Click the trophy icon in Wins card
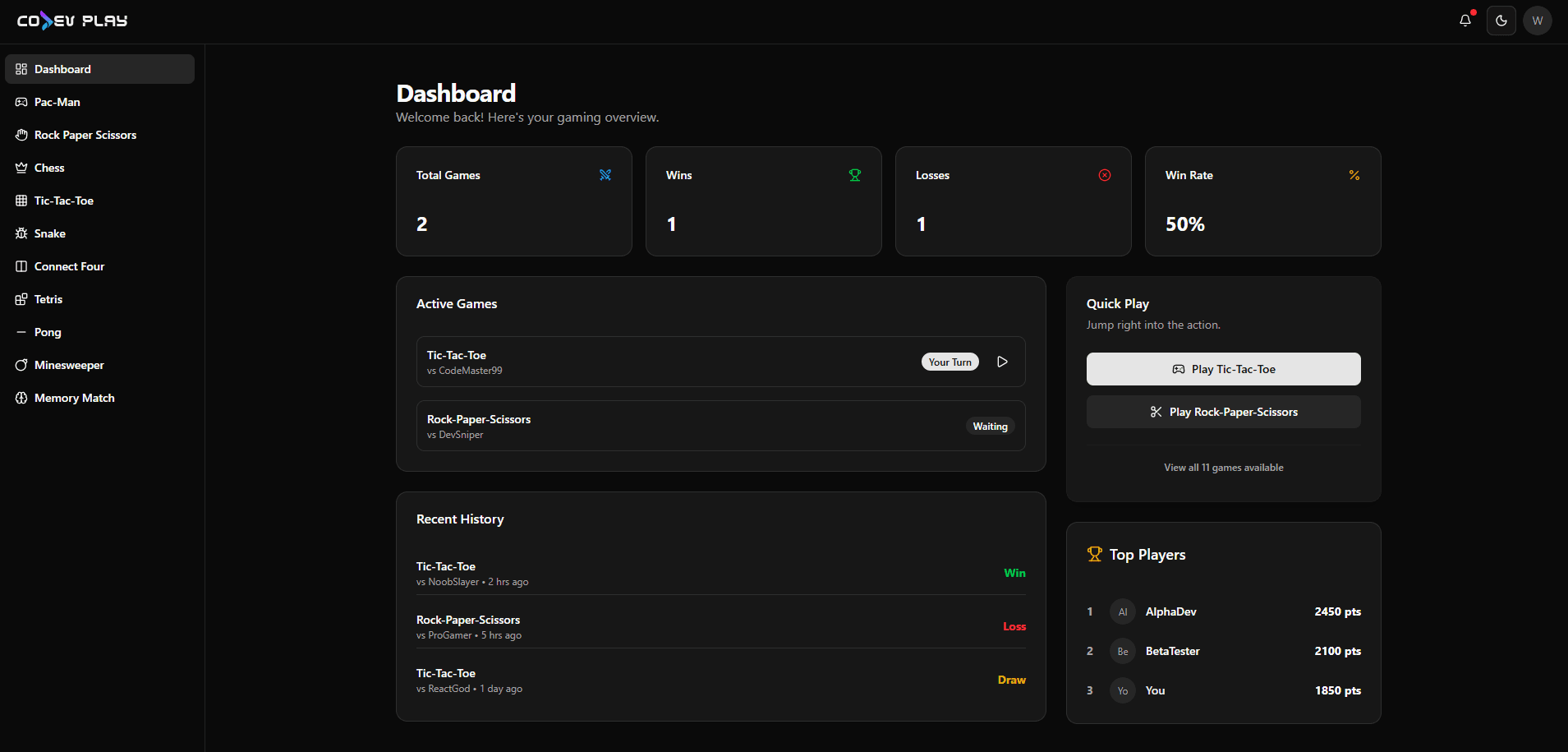Viewport: 1568px width, 752px height. (x=855, y=175)
